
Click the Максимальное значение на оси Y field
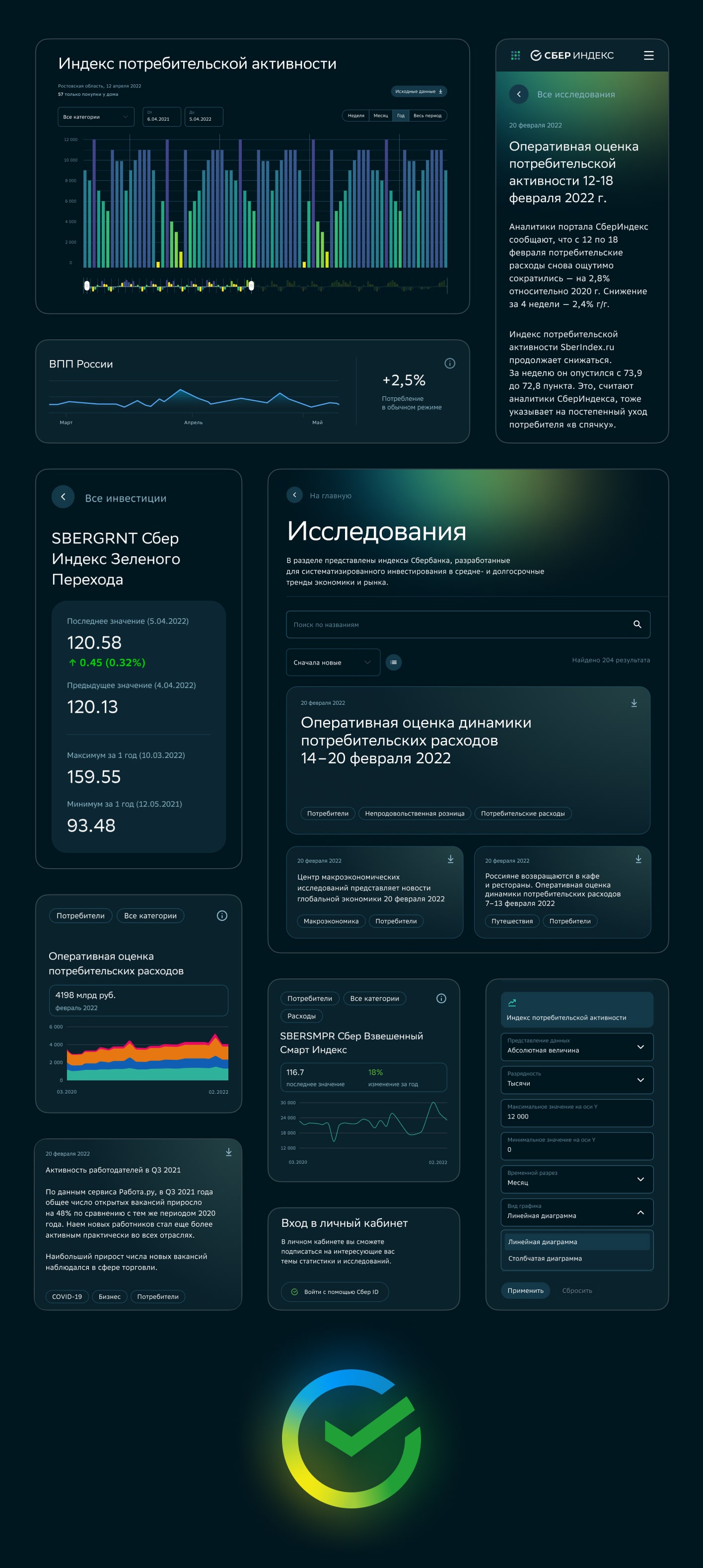tap(577, 1113)
